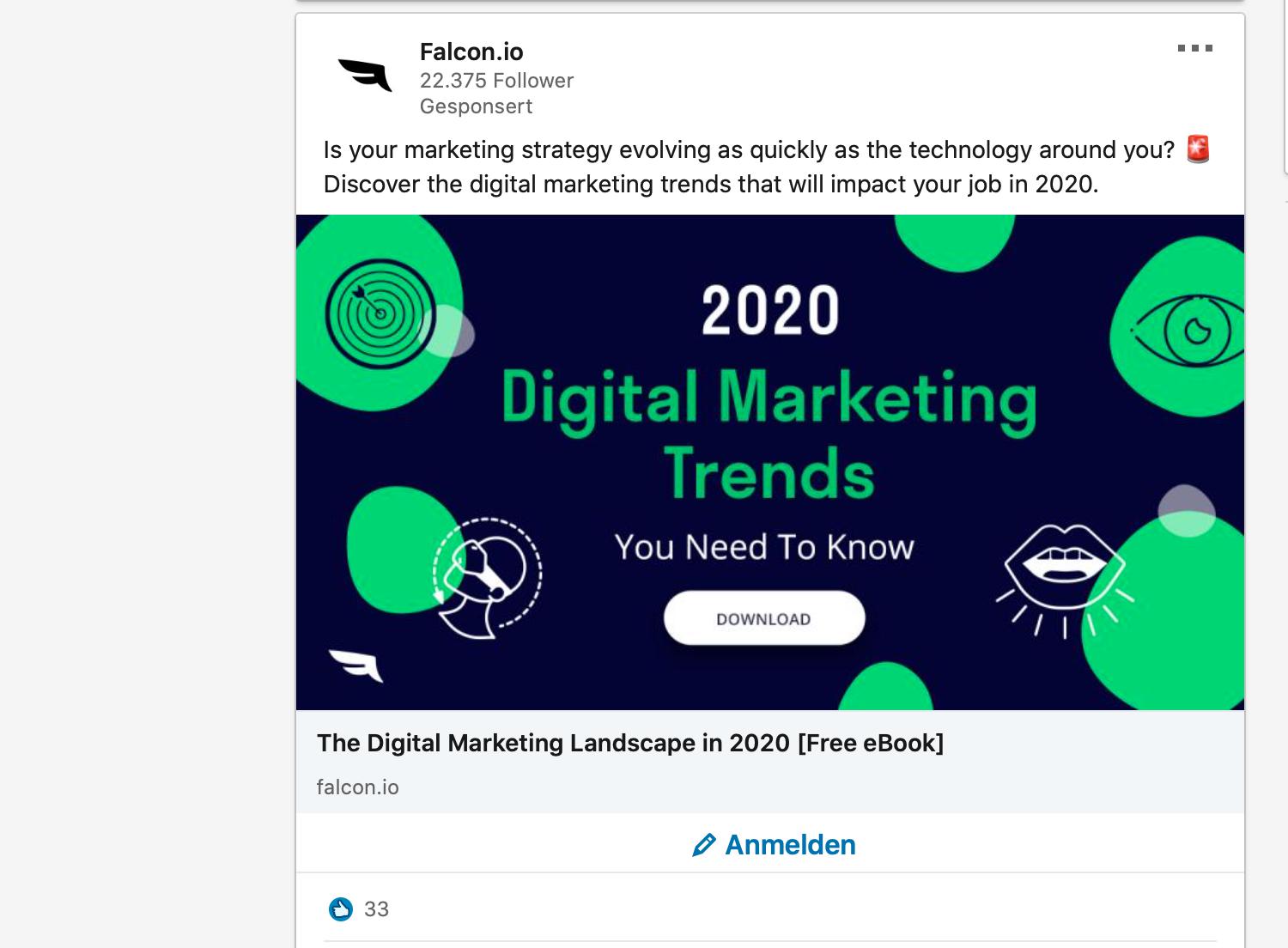Image resolution: width=1288 pixels, height=948 pixels.
Task: Open the three-dot post options menu
Action: click(1194, 48)
